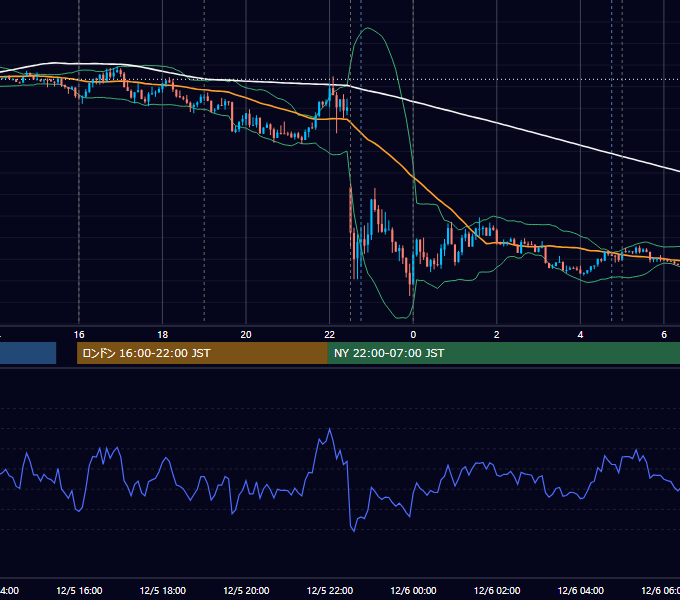Viewport: 680px width, 600px height.
Task: Click the 12/5 20:00 time label
Action: pos(246,590)
